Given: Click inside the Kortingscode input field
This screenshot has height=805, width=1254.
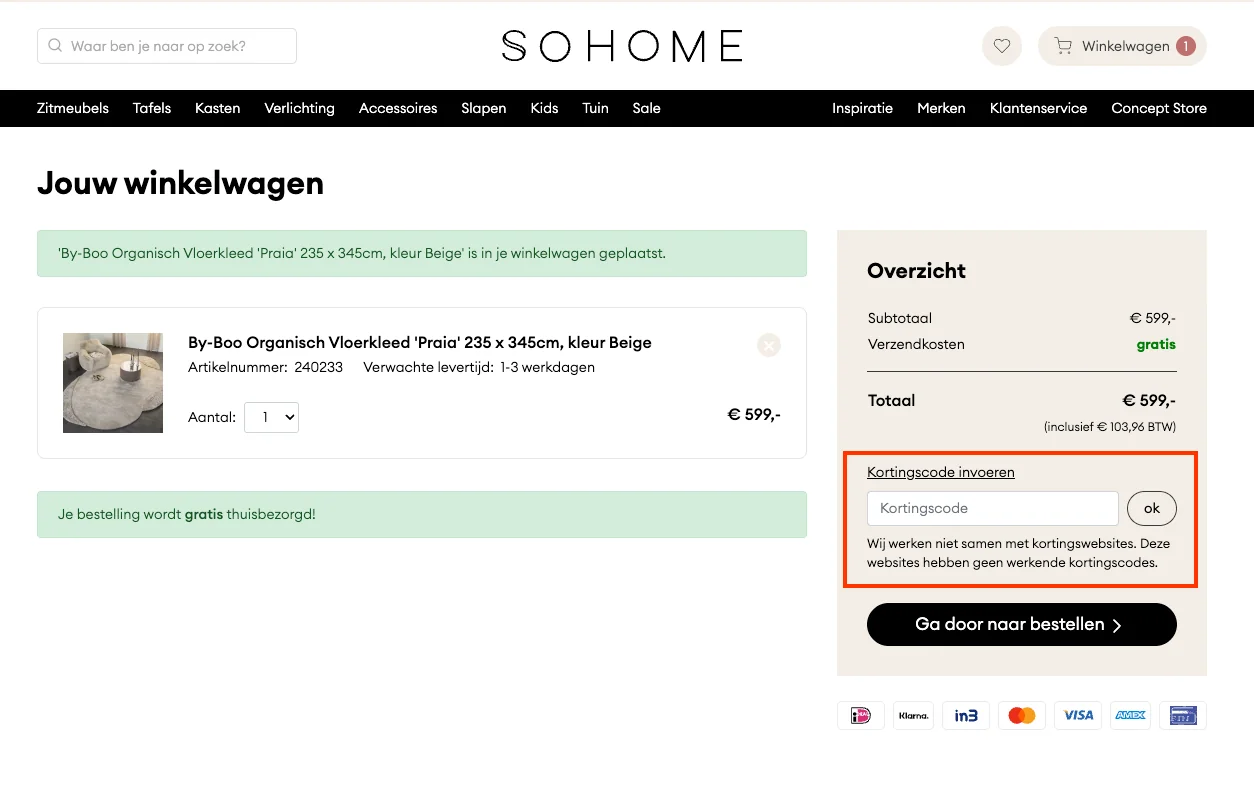Looking at the screenshot, I should (x=992, y=508).
